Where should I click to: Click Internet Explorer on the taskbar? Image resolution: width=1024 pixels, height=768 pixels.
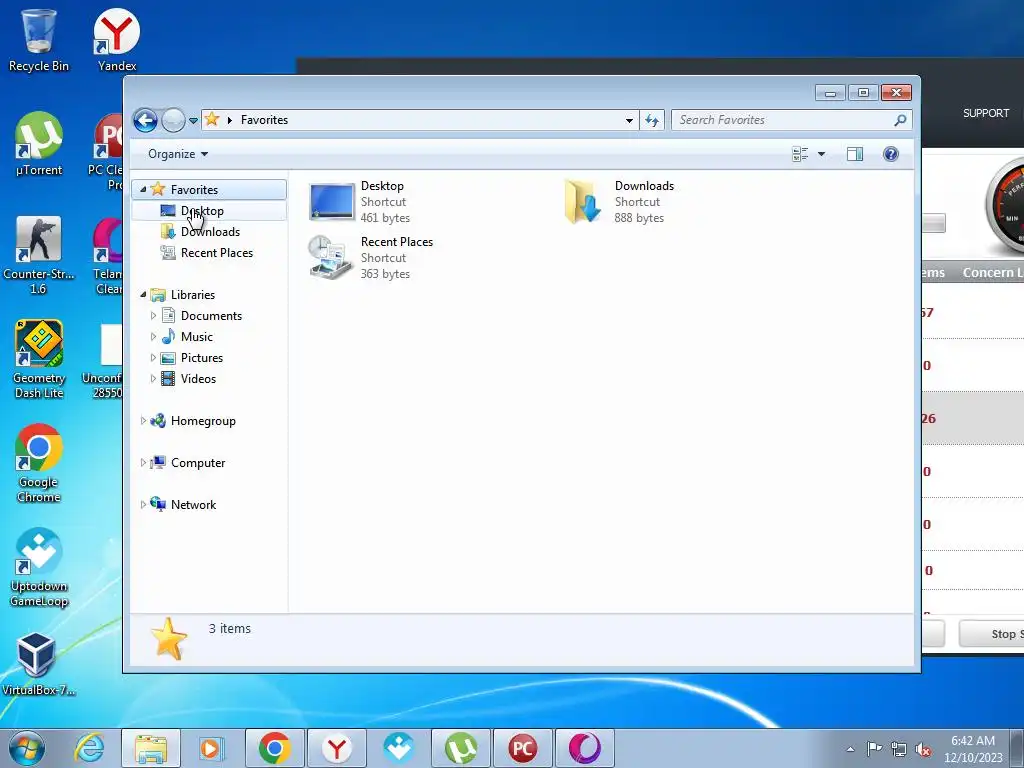[x=89, y=748]
